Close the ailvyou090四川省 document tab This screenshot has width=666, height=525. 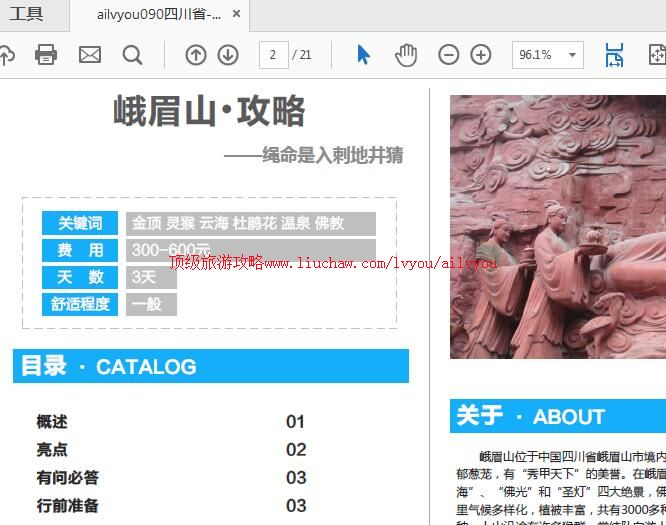[x=236, y=14]
